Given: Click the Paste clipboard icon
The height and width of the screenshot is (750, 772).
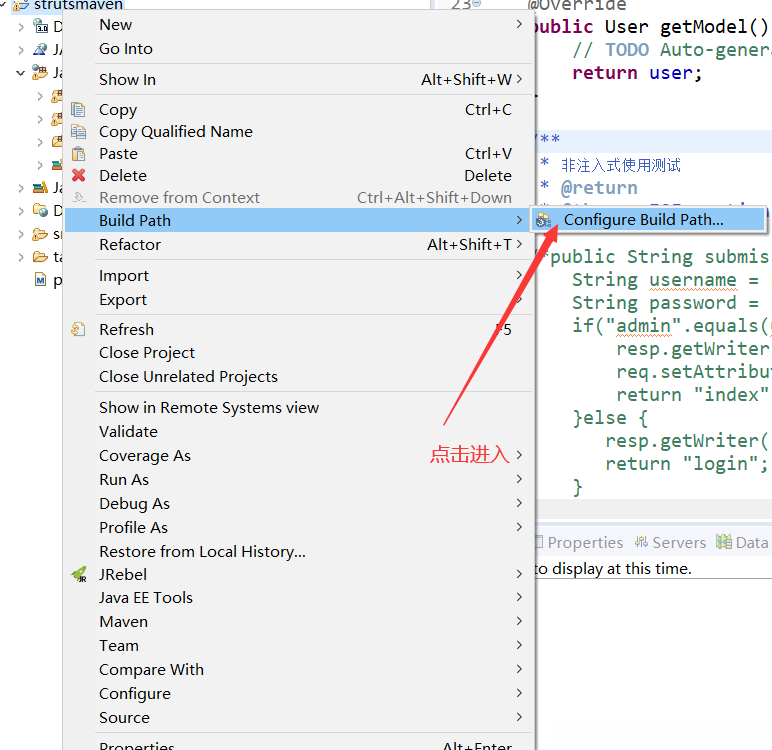Looking at the screenshot, I should click(79, 154).
